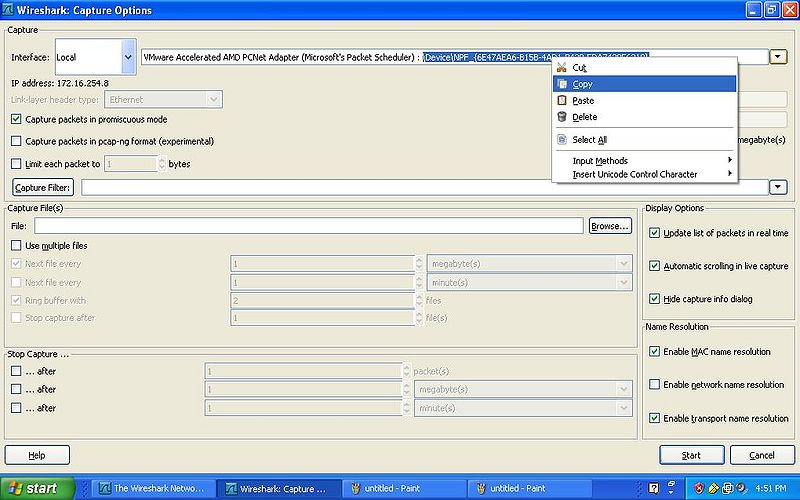Check the Limit each packet to checkbox
The width and height of the screenshot is (800, 500).
click(x=16, y=164)
